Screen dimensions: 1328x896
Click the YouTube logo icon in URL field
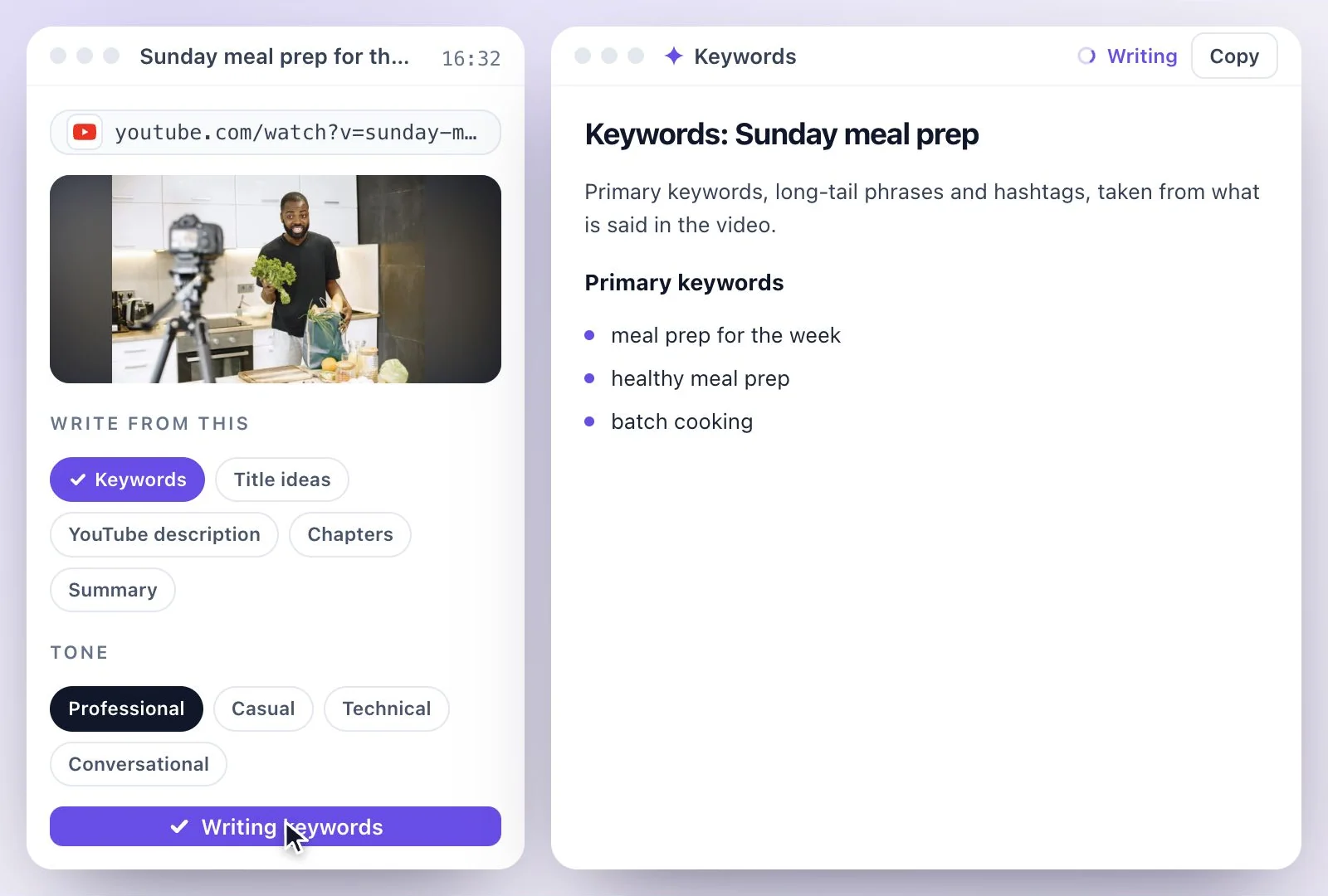coord(85,132)
